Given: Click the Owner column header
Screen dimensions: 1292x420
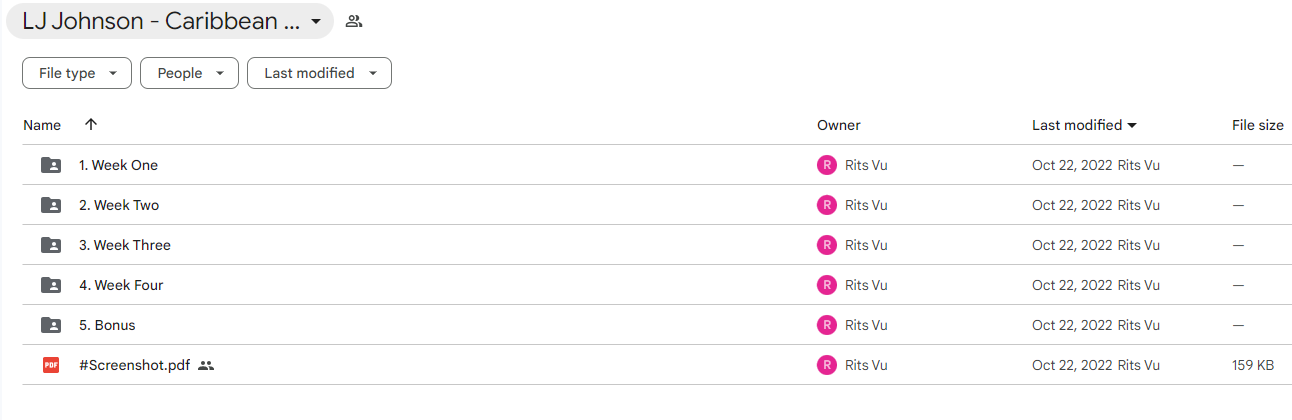Looking at the screenshot, I should point(839,125).
